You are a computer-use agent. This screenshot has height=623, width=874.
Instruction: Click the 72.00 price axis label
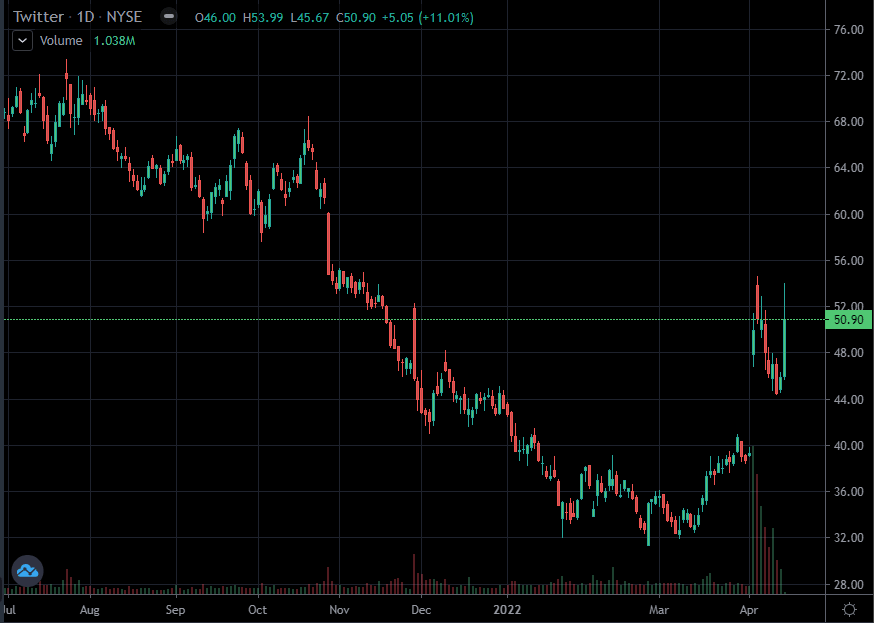848,76
